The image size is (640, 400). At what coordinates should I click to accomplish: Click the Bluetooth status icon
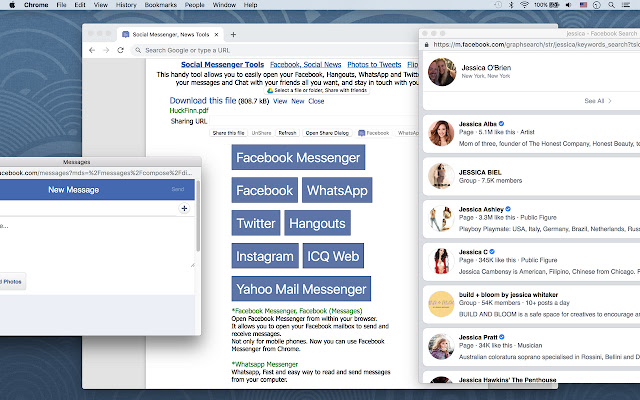tap(511, 5)
